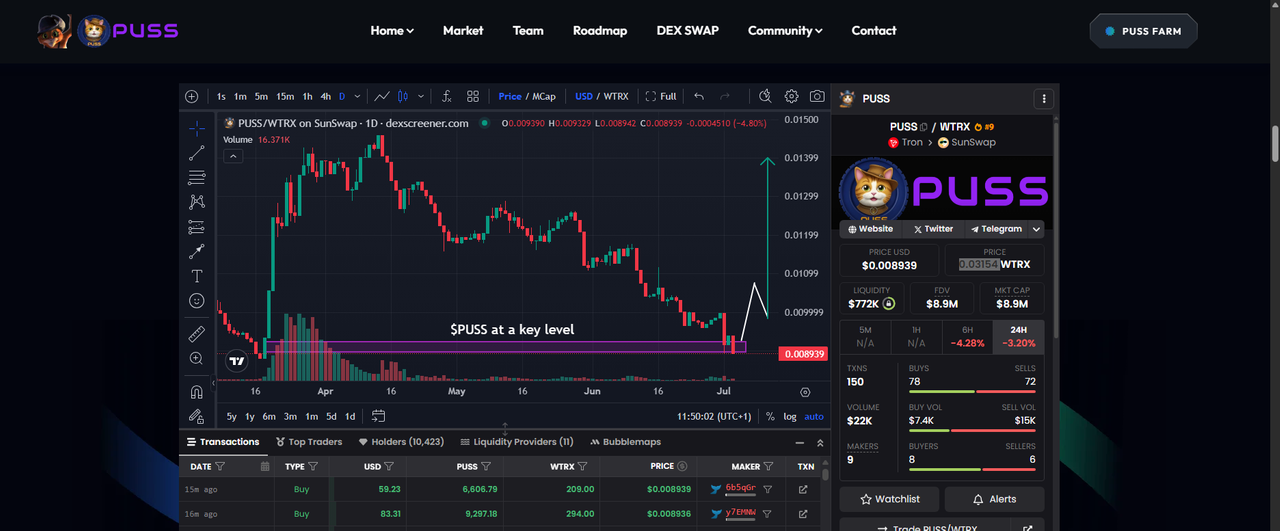
Task: Select the ruler measure tool
Action: click(197, 334)
